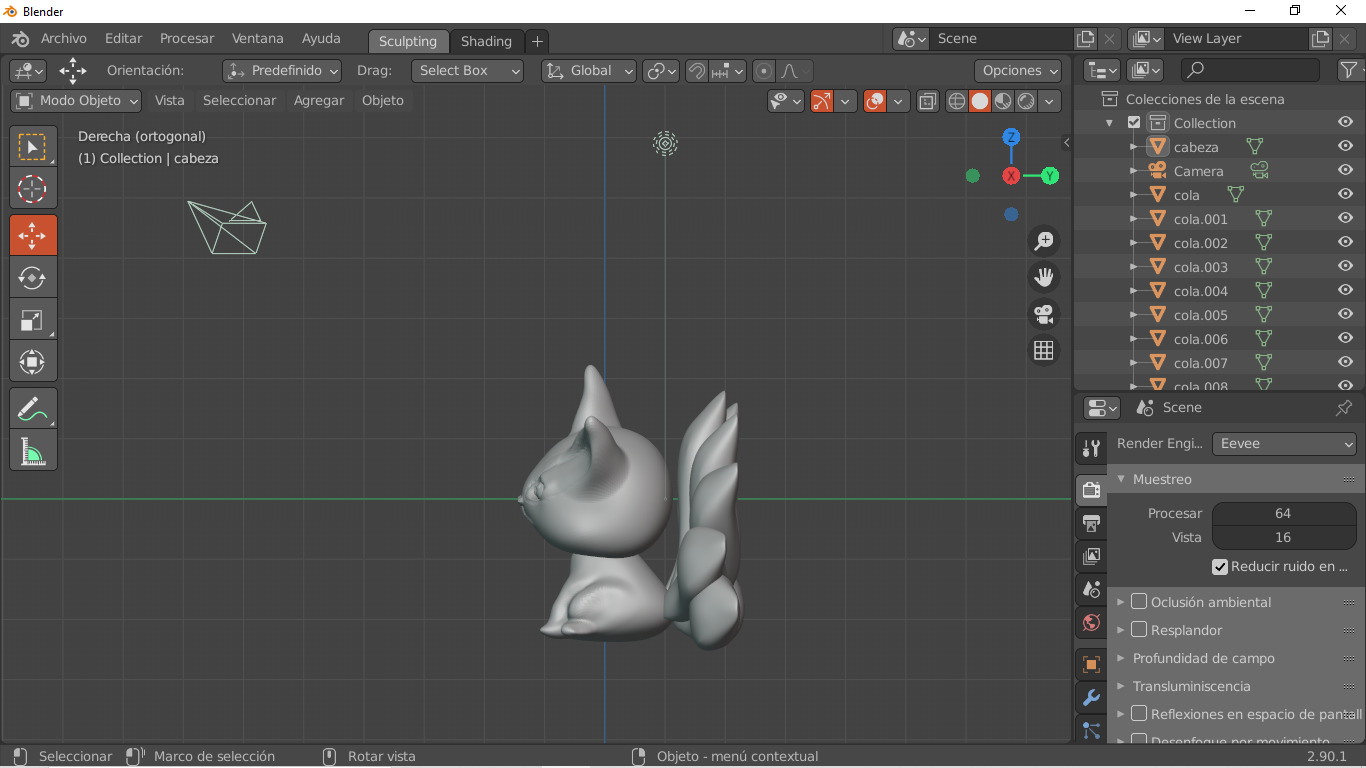Click the blue Z axis gizmo
The width and height of the screenshot is (1366, 768).
[x=1011, y=137]
